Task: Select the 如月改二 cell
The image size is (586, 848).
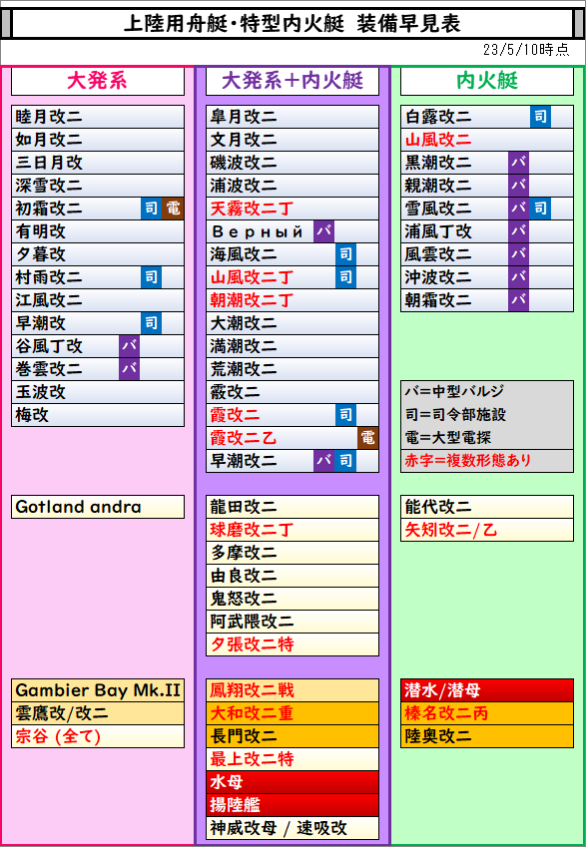Action: tap(98, 140)
